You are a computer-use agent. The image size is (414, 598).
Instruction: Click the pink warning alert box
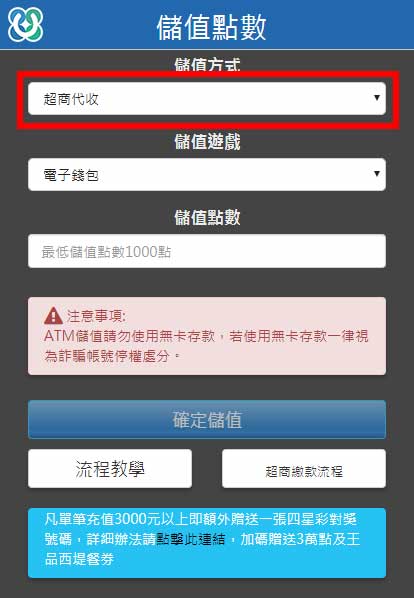pos(207,336)
